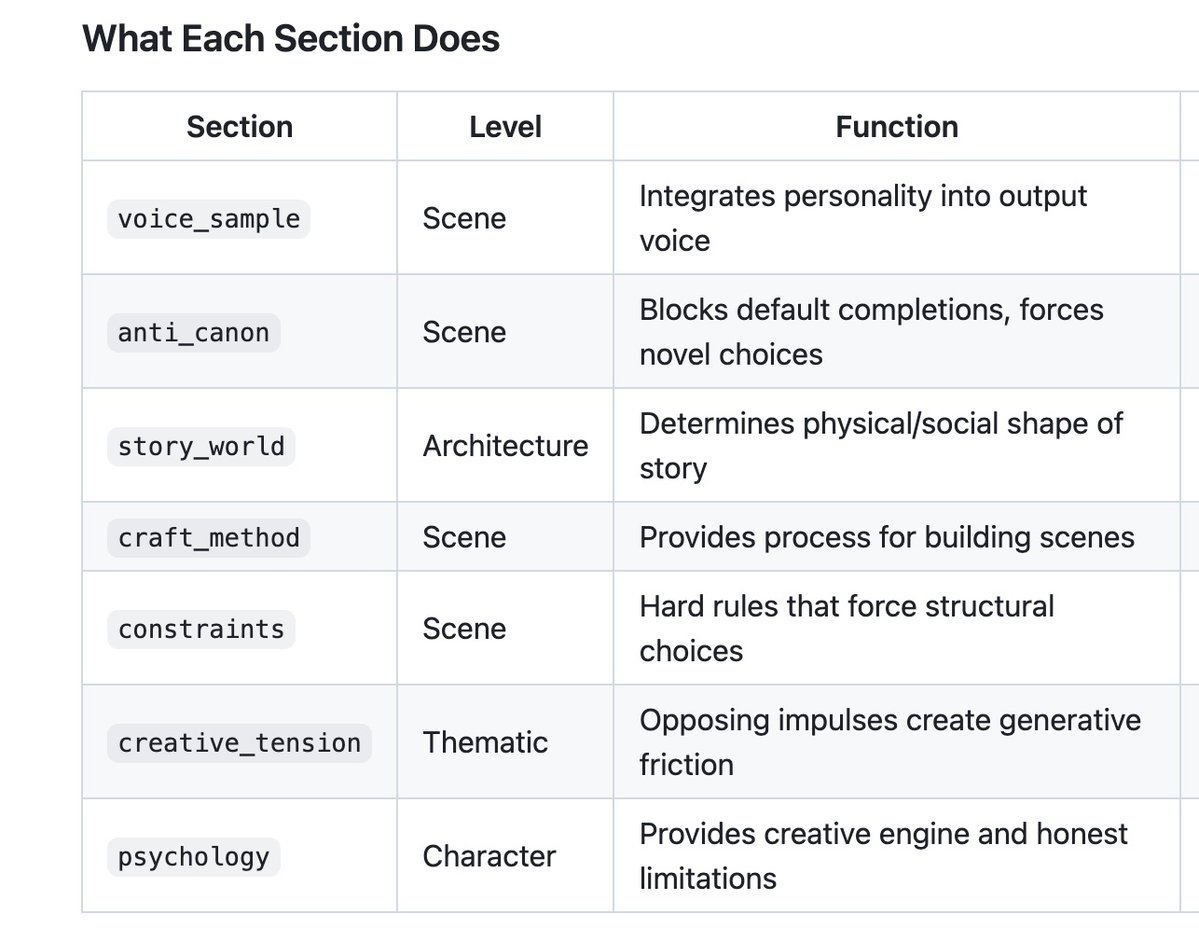The width and height of the screenshot is (1199, 942).
Task: Click the Section column header
Action: [x=240, y=127]
